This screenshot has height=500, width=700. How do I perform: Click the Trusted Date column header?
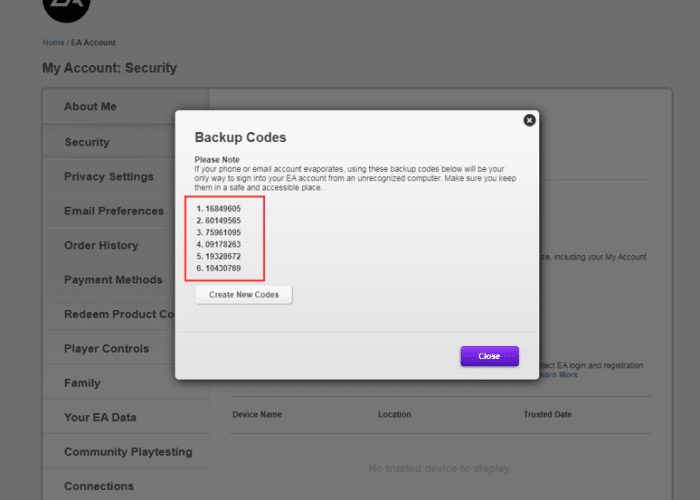[x=547, y=414]
